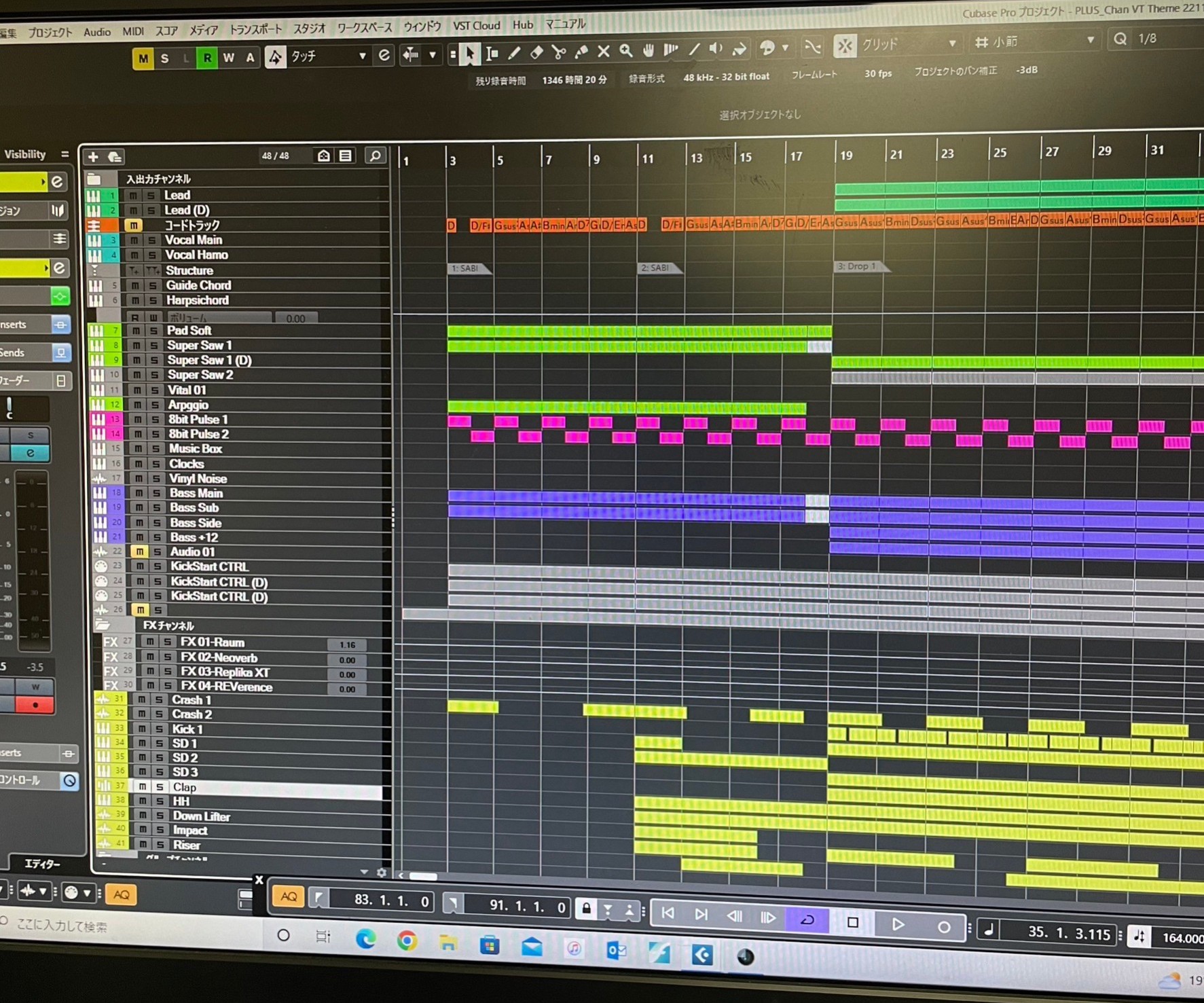This screenshot has width=1204, height=1003.
Task: Toggle global Mute M button in toolbar
Action: click(143, 59)
